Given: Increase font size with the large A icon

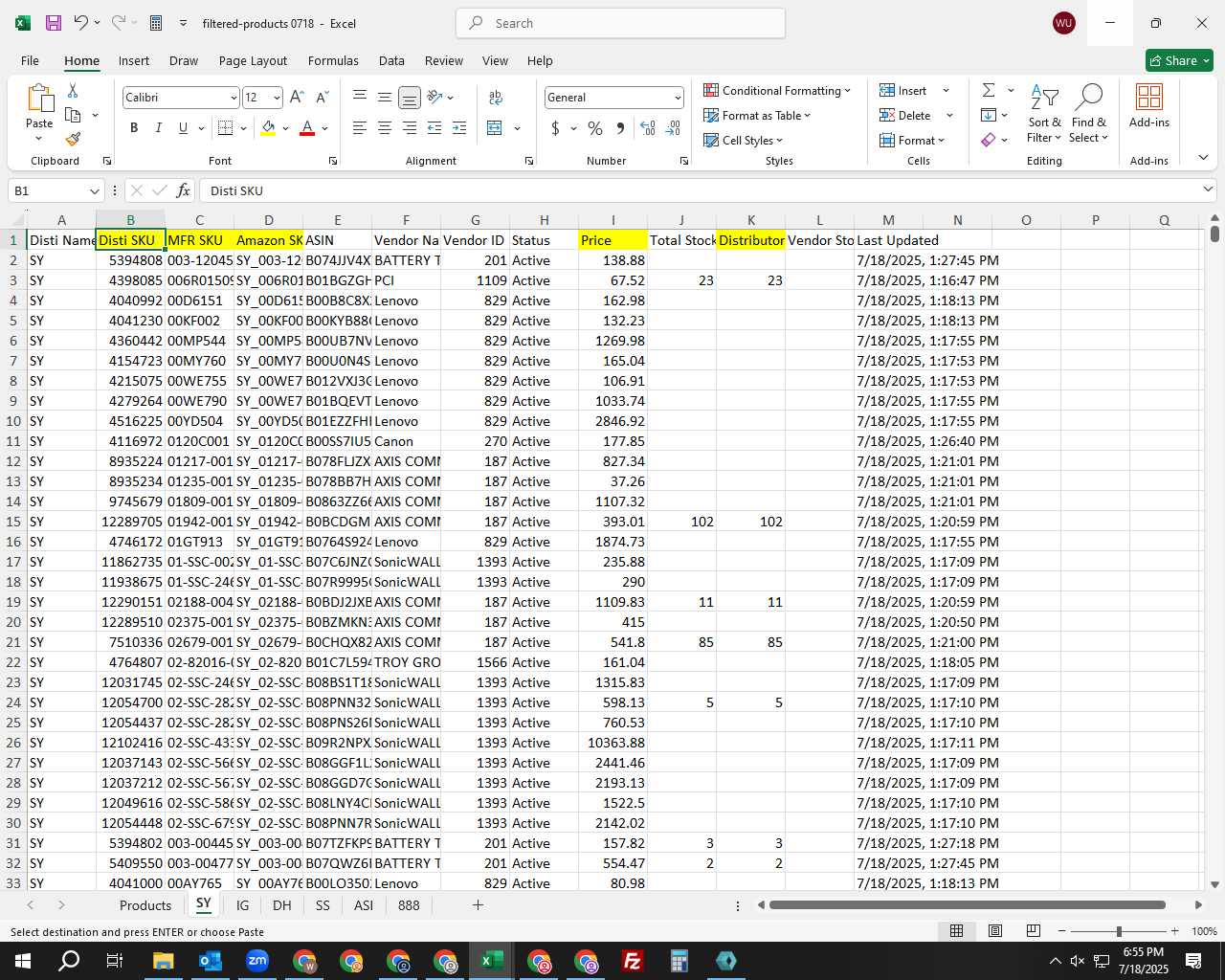Looking at the screenshot, I should coord(297,97).
